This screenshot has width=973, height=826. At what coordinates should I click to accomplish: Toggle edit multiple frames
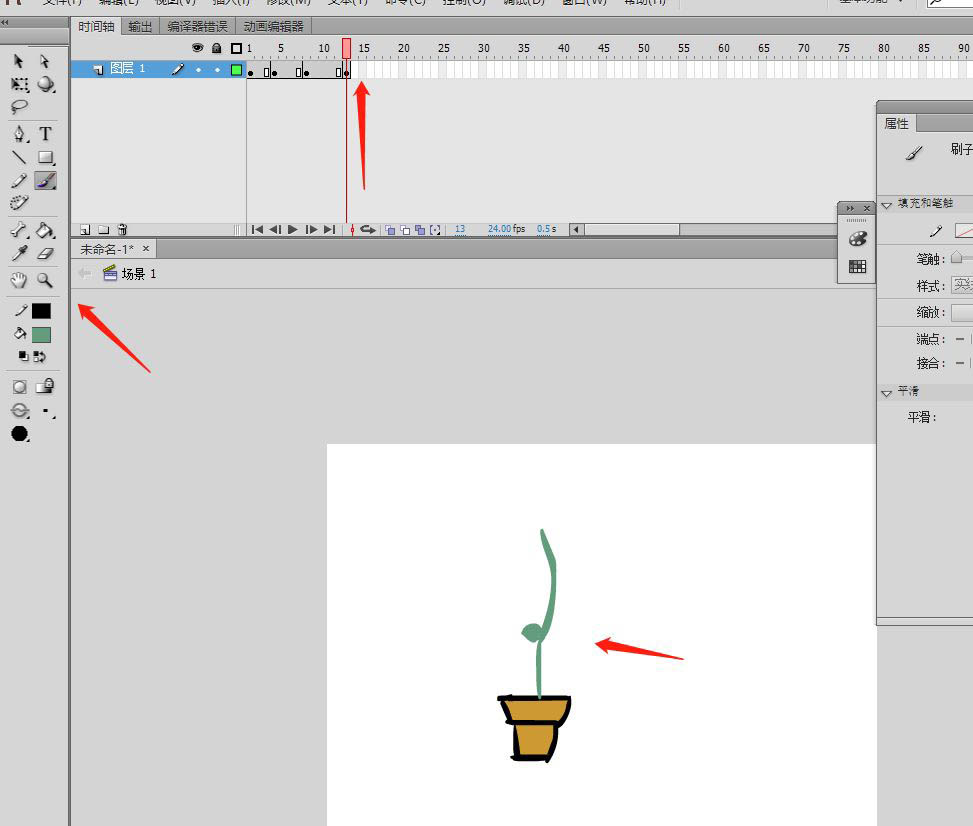tap(420, 230)
